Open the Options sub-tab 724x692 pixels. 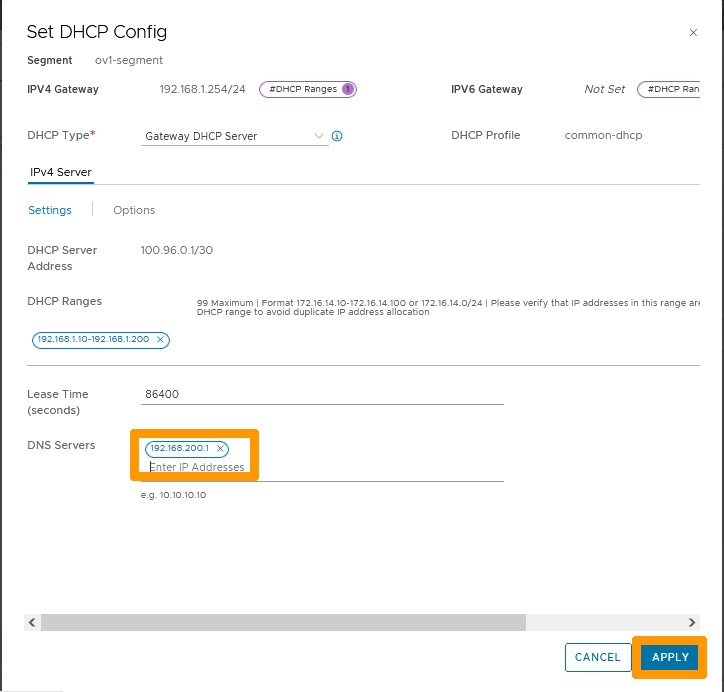pos(134,210)
